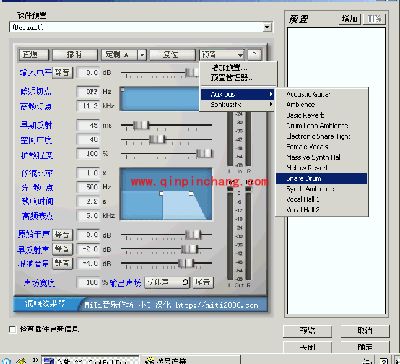The width and height of the screenshot is (400, 364).
Task: Open output stereo mode dropdown at panel bottom
Action: tap(167, 283)
